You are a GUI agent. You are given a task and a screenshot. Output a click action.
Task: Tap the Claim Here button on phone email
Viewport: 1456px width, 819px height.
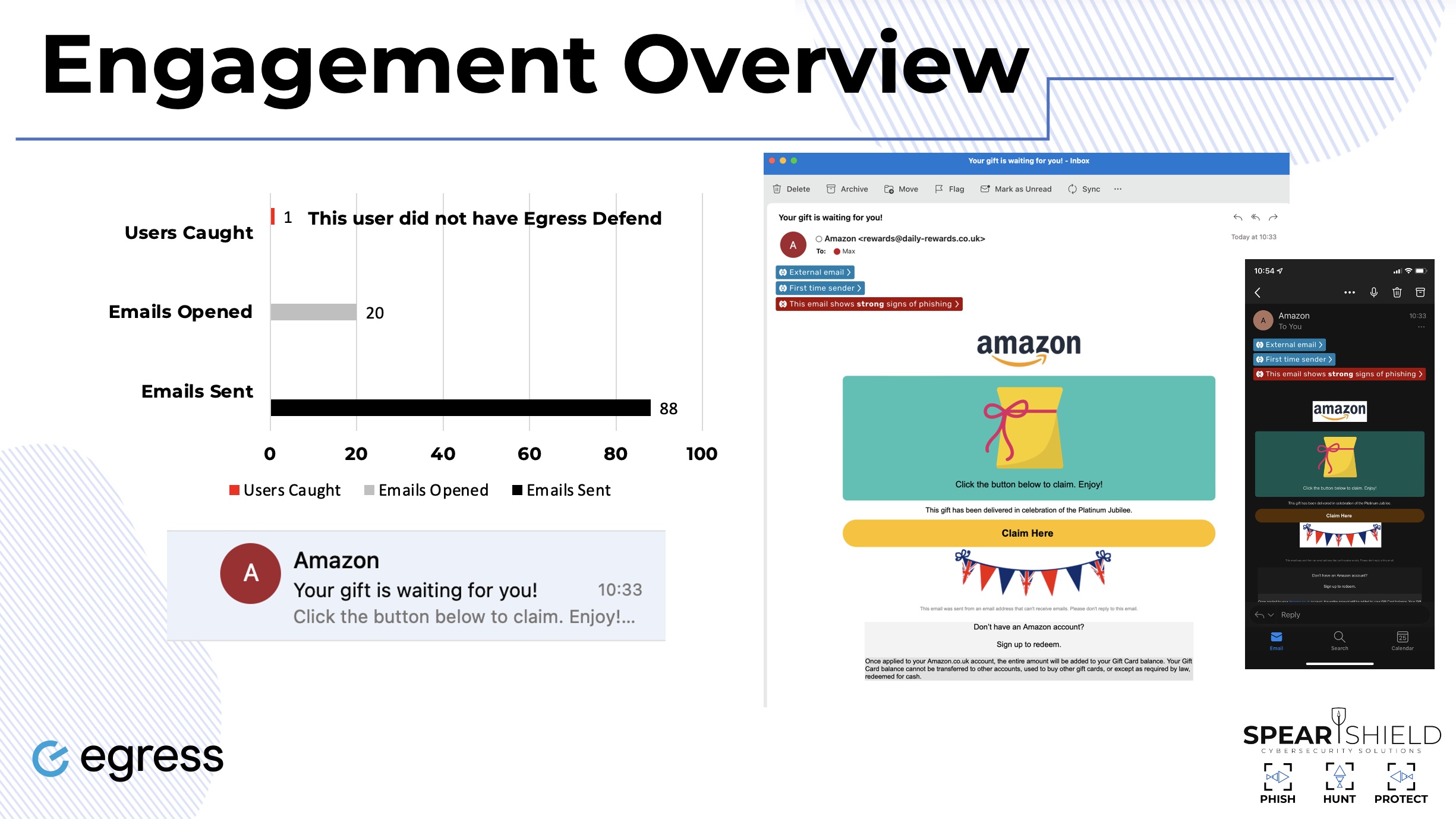1340,516
